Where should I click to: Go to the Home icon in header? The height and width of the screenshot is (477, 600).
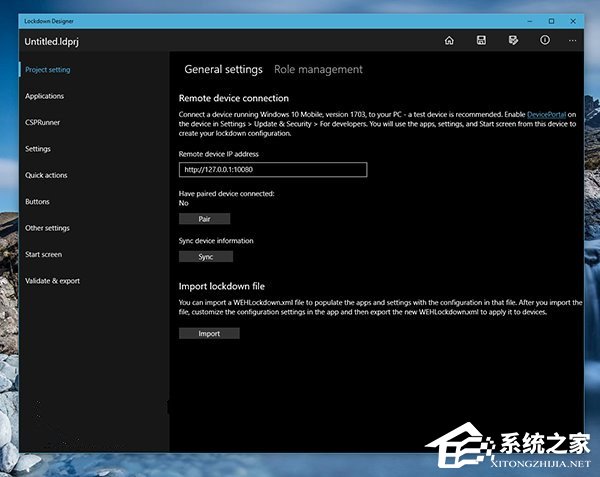449,40
